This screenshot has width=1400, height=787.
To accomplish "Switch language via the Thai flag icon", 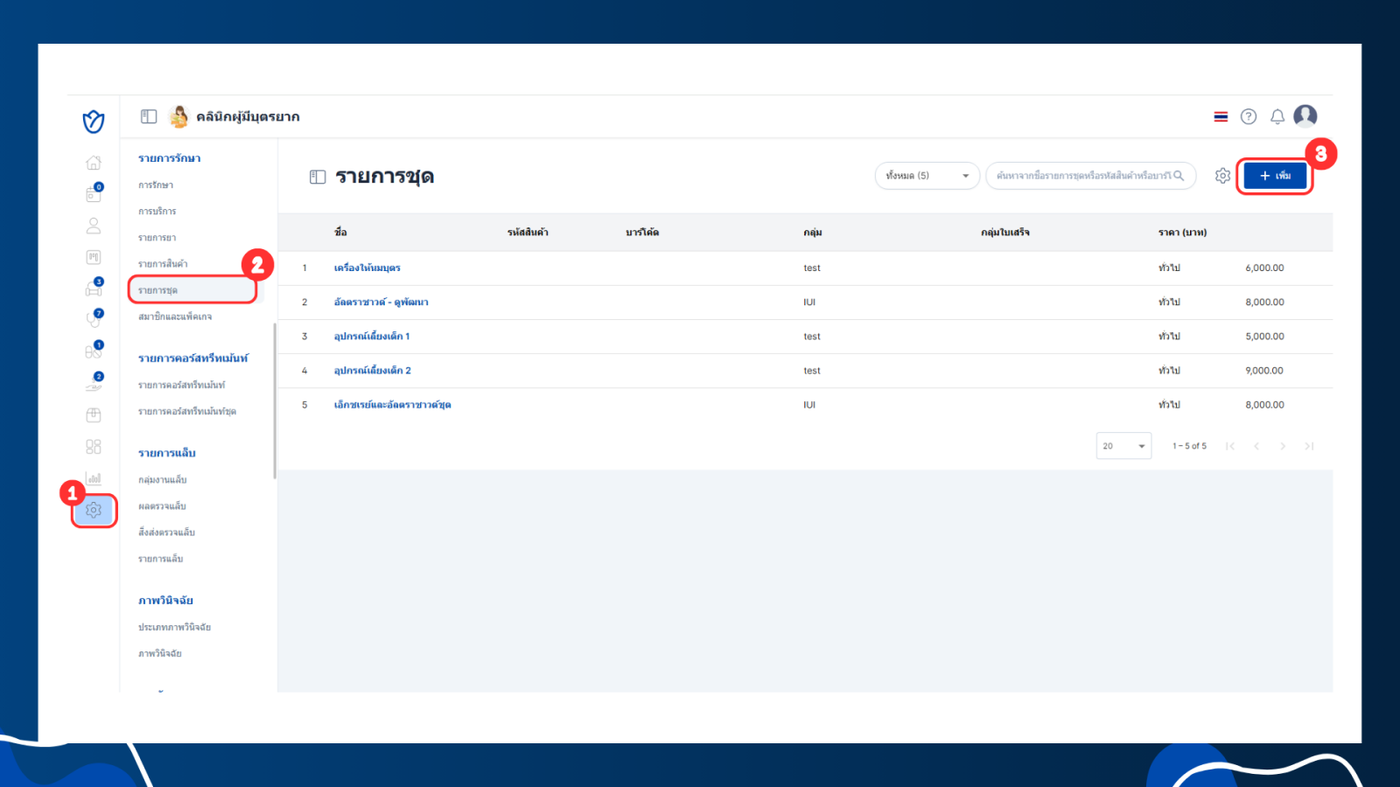I will tap(1221, 117).
